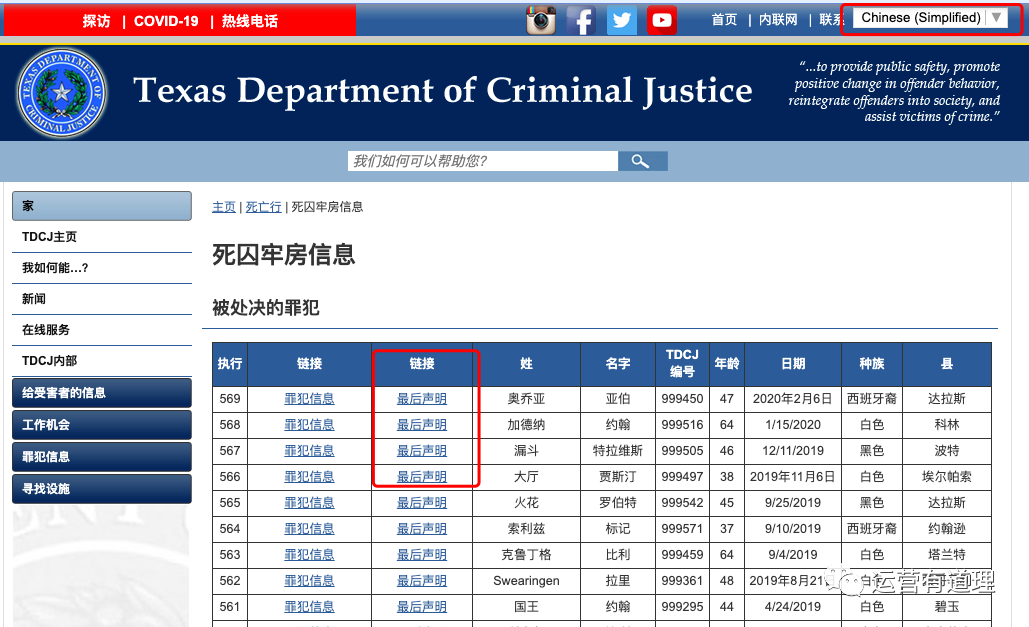Open 最后声明 link for execution 568

click(x=421, y=425)
